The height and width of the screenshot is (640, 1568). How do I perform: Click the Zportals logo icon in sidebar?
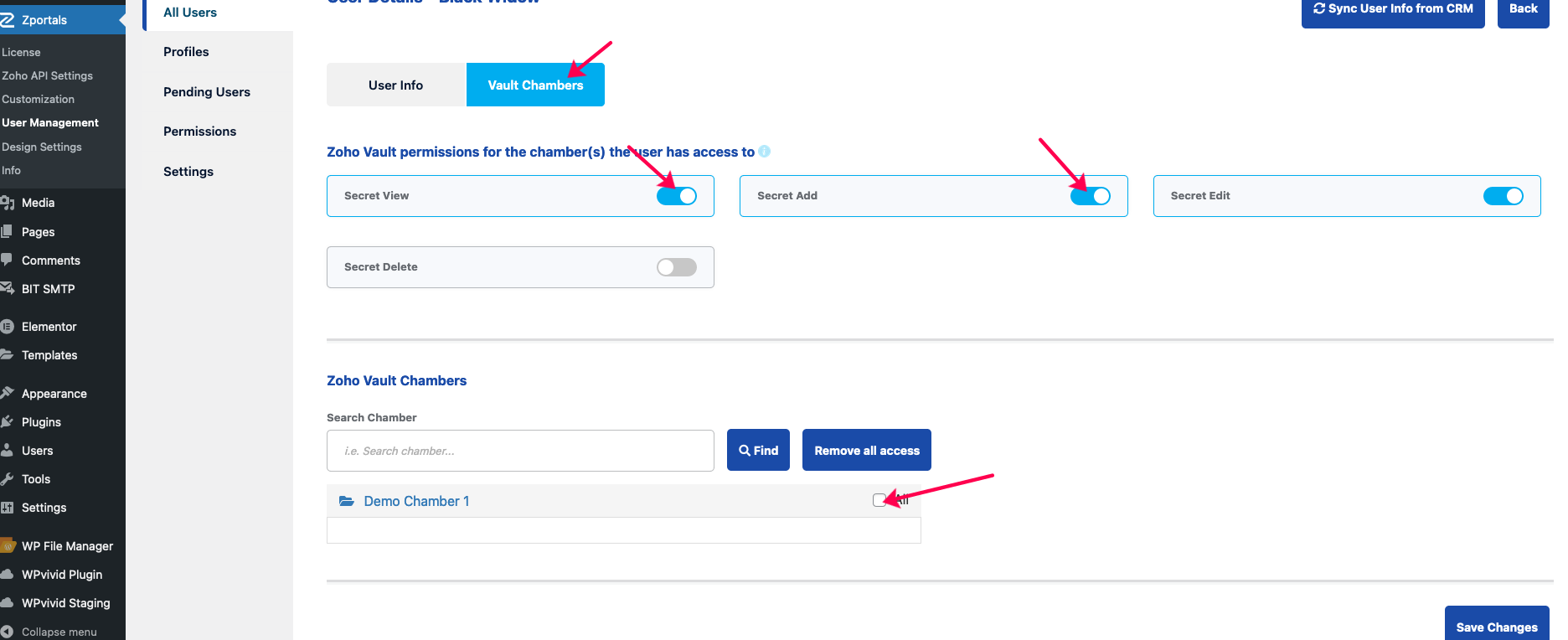pos(8,20)
